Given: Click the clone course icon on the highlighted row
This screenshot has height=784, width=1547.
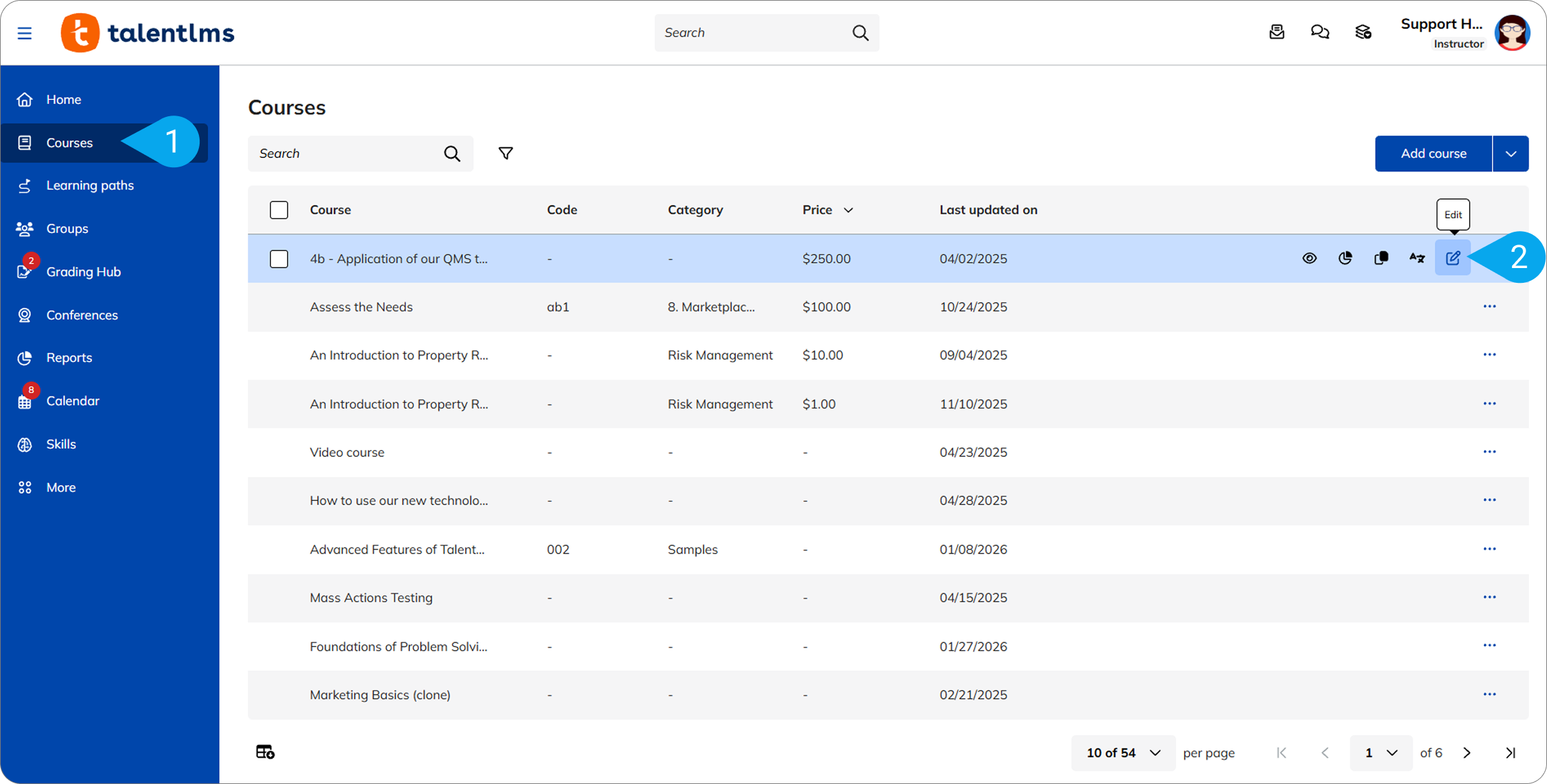Looking at the screenshot, I should (x=1381, y=258).
